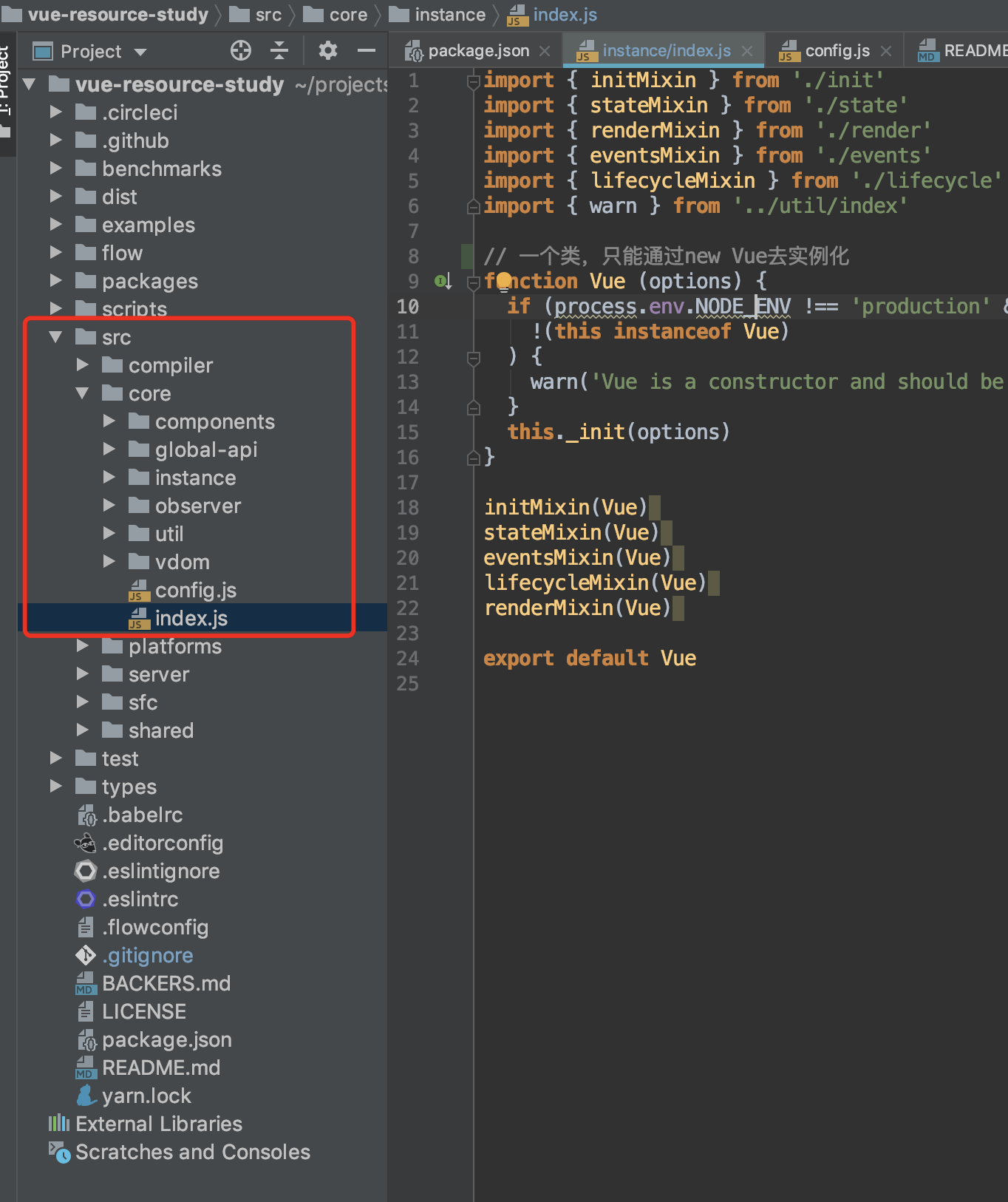Click the collapse all icon in Project panel

(279, 50)
